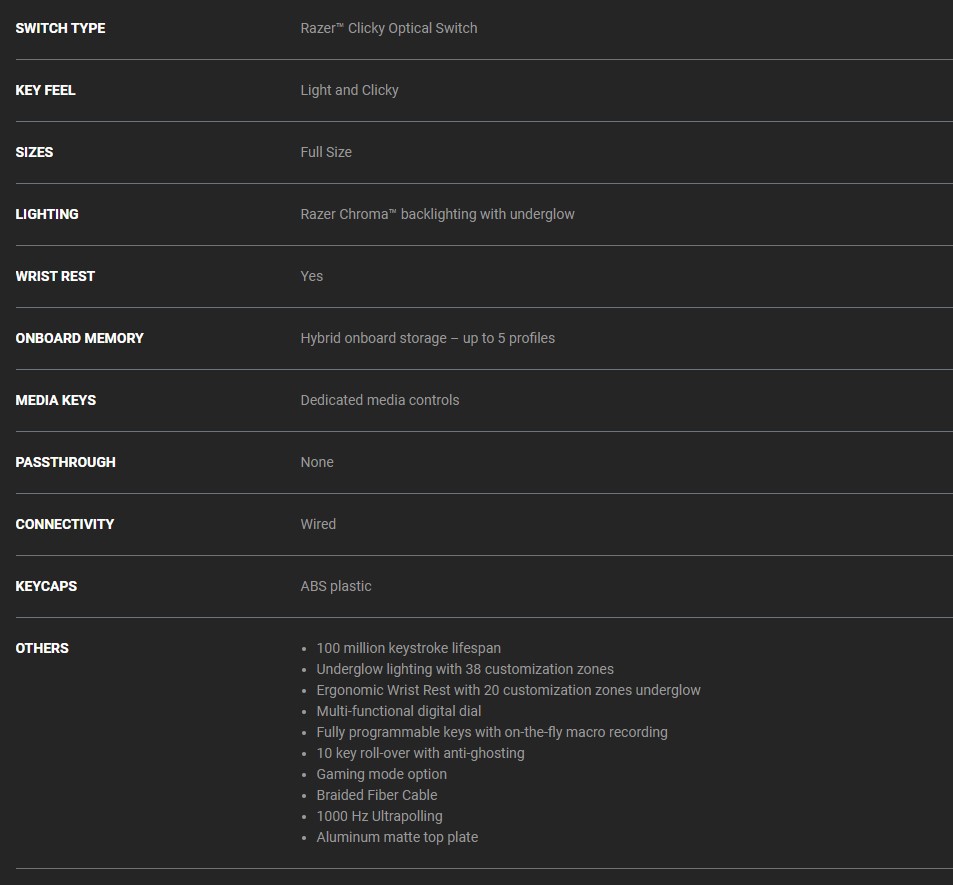This screenshot has height=885, width=953.
Task: Click Braided Fiber Cable bullet
Action: click(x=377, y=795)
